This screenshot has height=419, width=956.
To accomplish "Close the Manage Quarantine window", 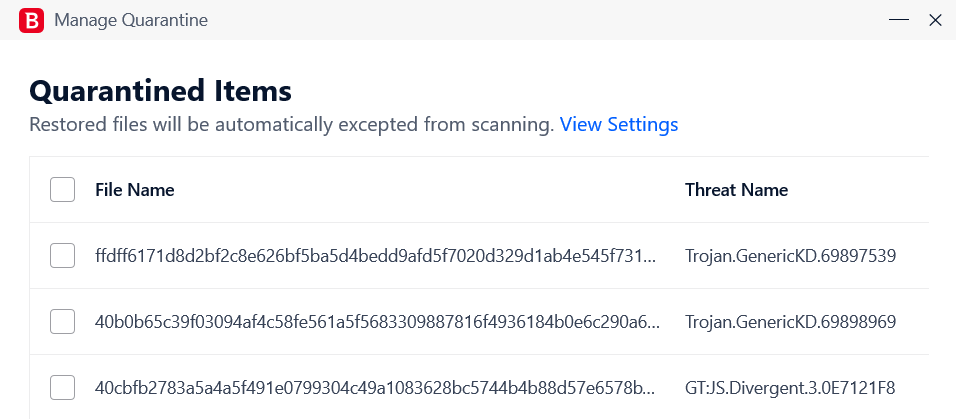I will (x=935, y=20).
